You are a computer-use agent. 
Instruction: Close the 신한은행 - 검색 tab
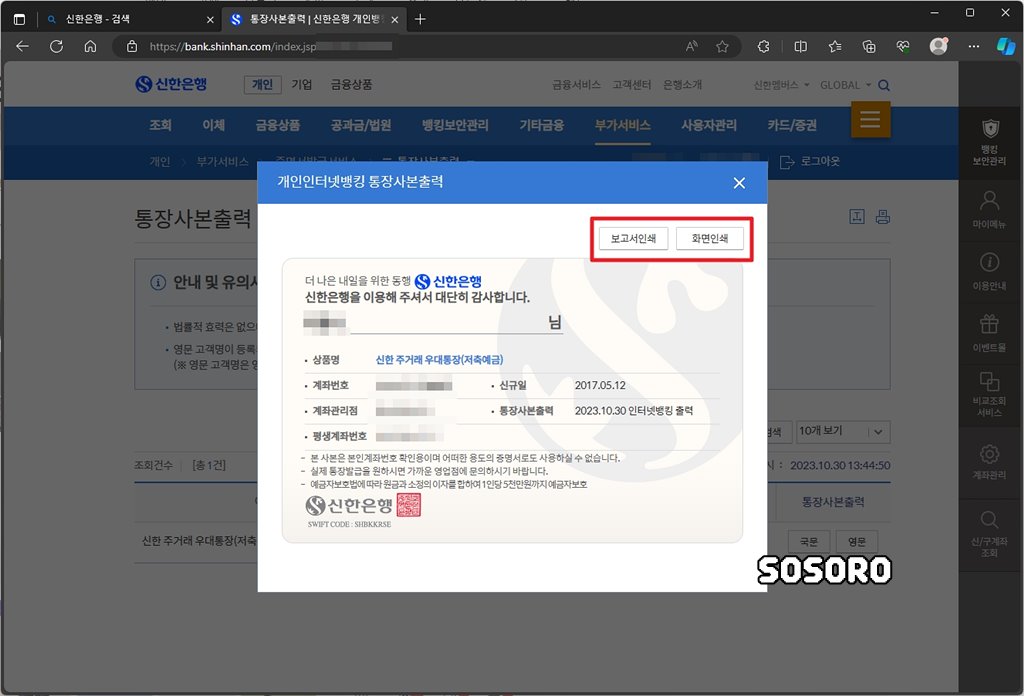[210, 20]
